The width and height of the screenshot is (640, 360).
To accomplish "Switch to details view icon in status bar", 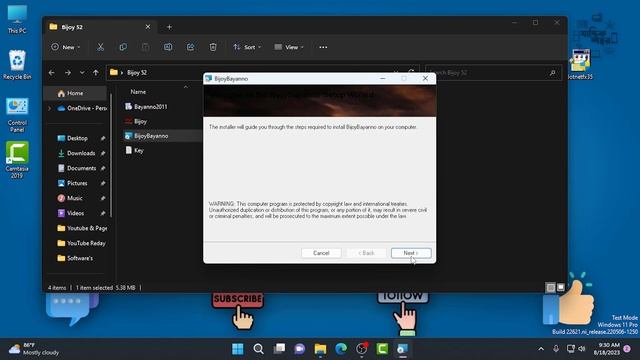I will tap(551, 288).
